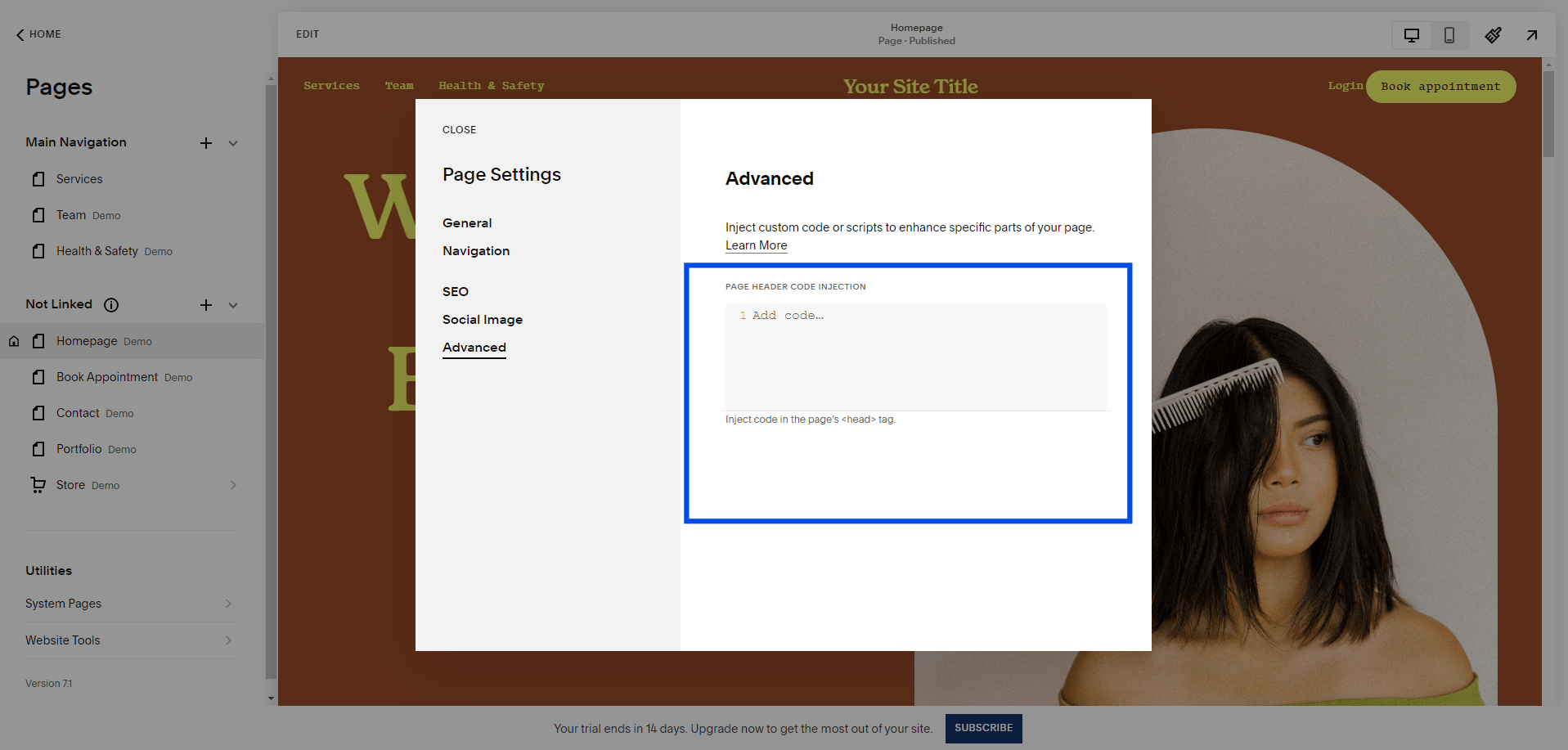Screen dimensions: 1568x750
Task: Open SEO page settings tab
Action: click(x=456, y=292)
